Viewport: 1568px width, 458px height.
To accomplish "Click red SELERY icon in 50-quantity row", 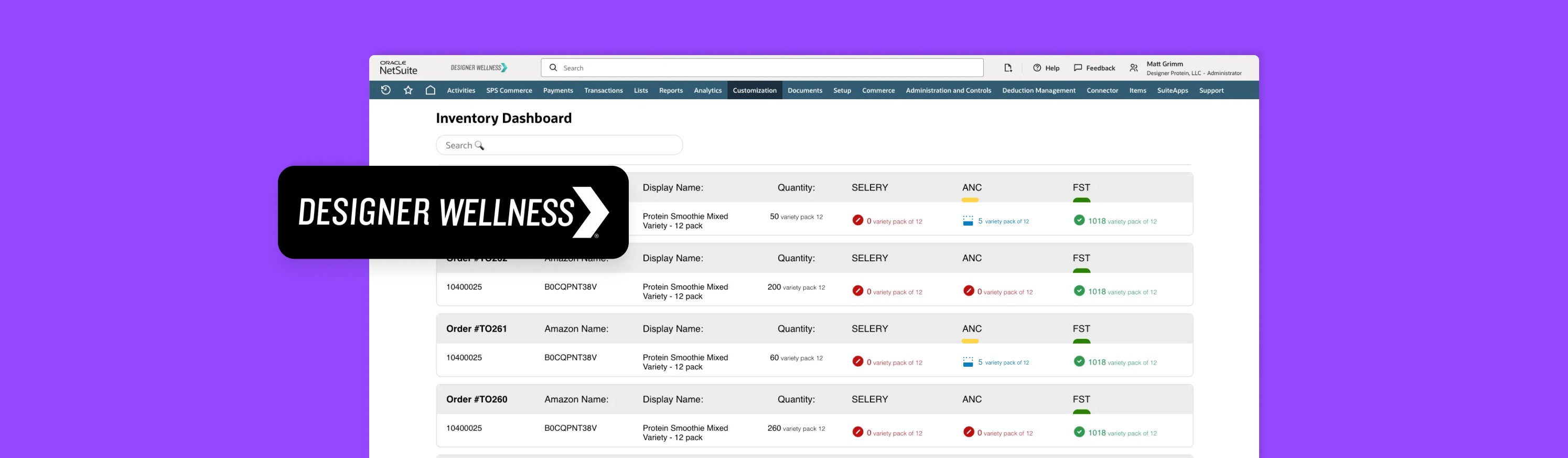I will (857, 220).
